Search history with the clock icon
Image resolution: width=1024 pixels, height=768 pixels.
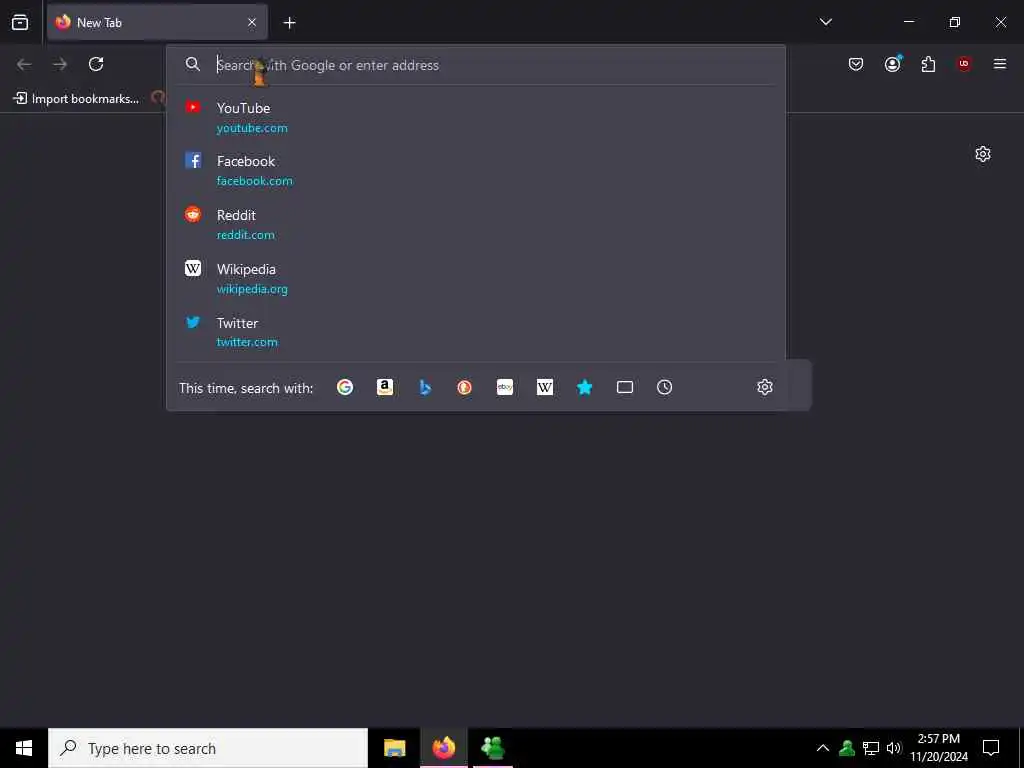pos(664,387)
